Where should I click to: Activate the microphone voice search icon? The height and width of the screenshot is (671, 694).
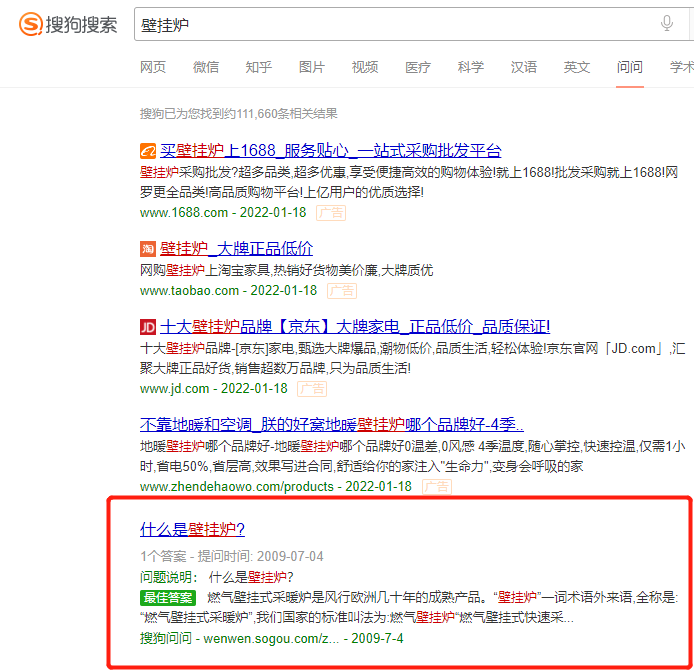click(x=667, y=23)
